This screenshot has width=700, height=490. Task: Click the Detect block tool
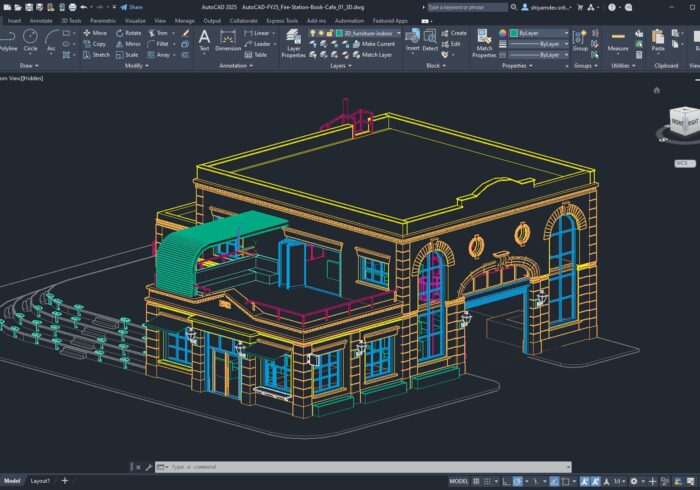coord(430,40)
